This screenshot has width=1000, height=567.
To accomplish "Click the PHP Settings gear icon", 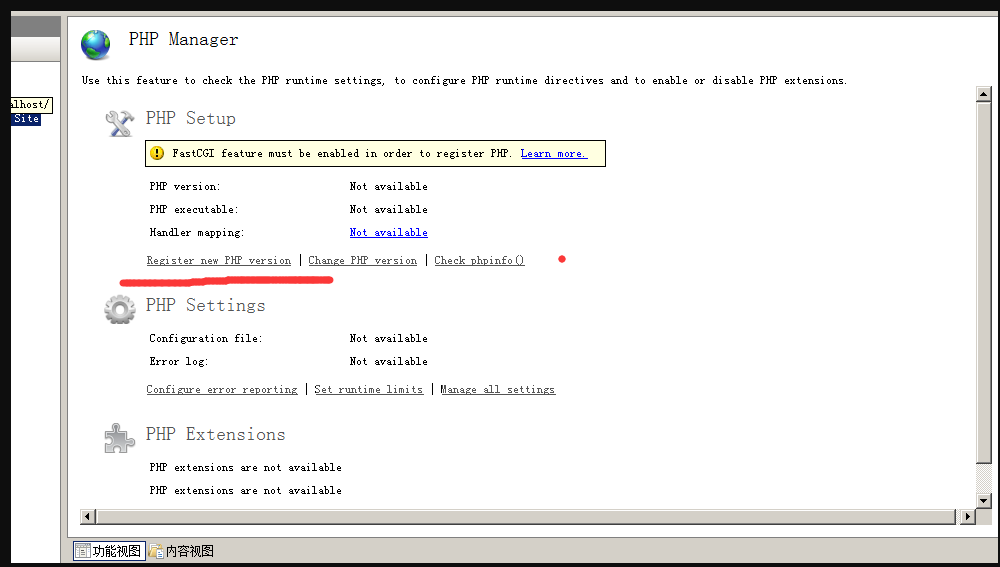I will point(120,309).
